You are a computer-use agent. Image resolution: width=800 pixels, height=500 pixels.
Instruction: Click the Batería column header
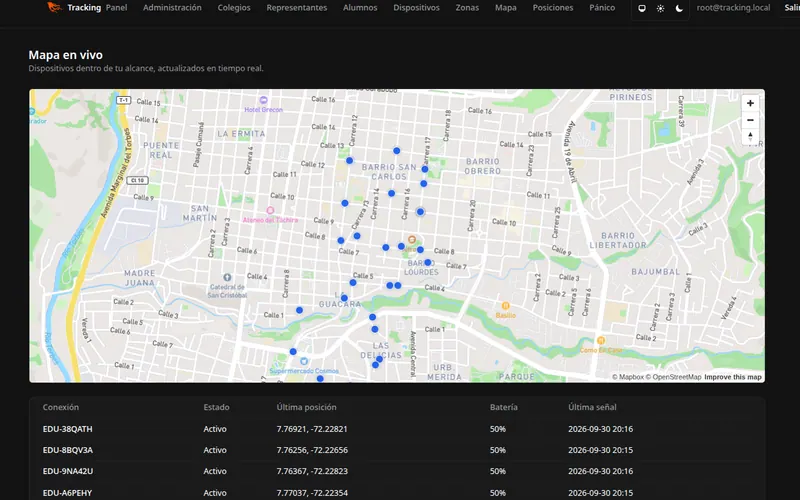(504, 407)
